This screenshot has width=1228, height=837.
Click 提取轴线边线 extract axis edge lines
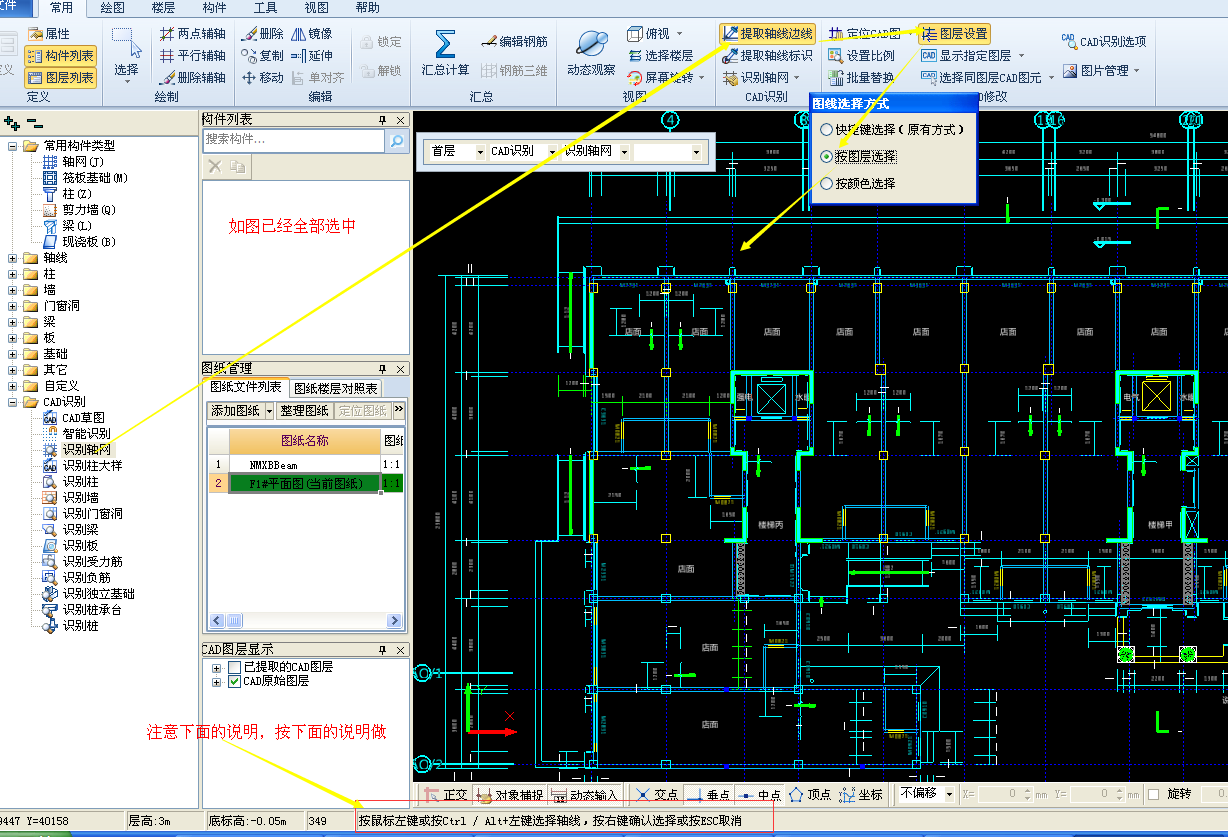[x=767, y=34]
